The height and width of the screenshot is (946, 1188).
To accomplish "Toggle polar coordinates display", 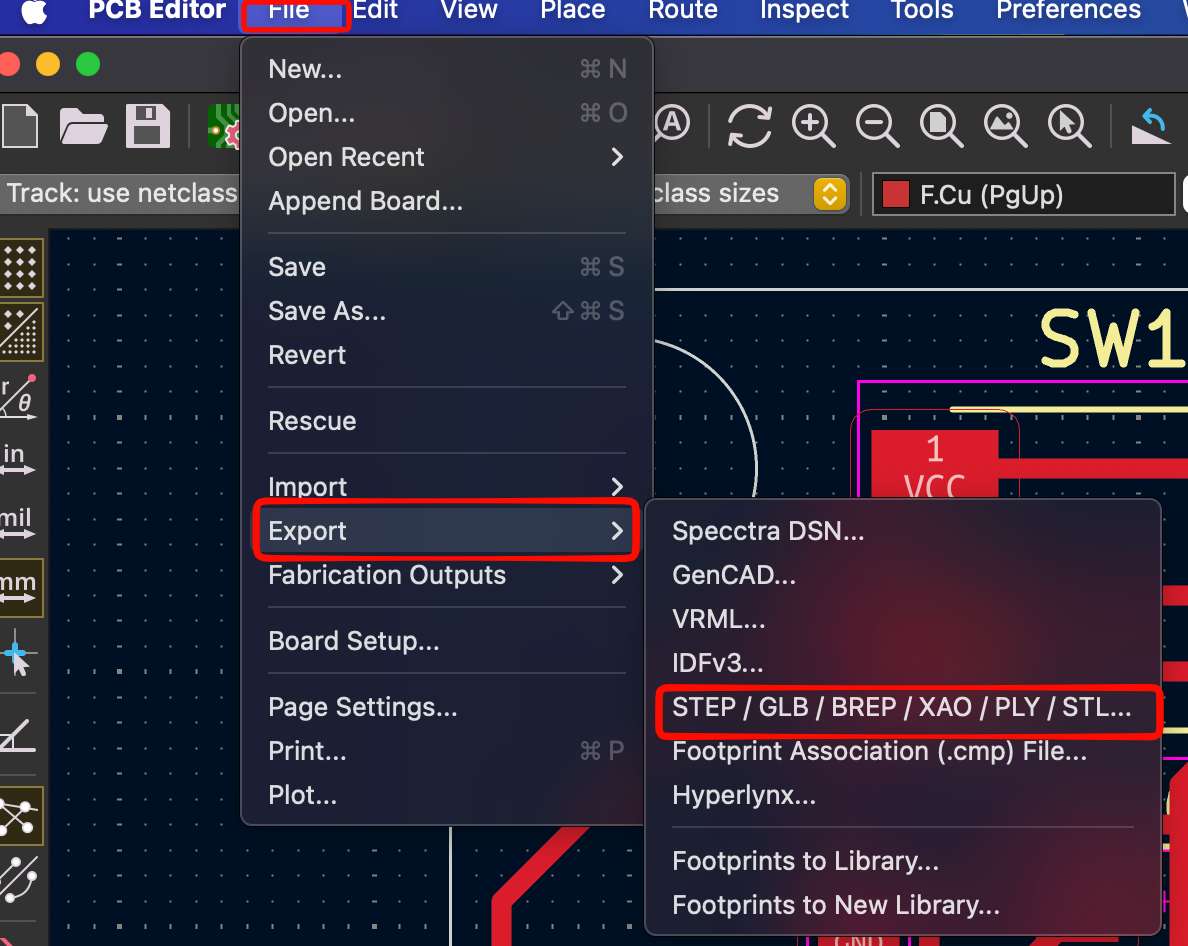I will (18, 395).
